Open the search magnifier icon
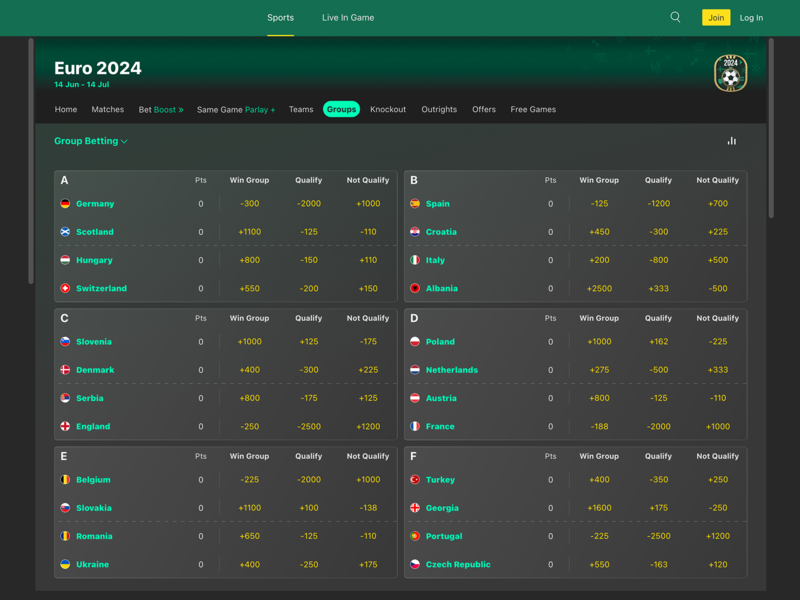The width and height of the screenshot is (800, 600). tap(675, 17)
